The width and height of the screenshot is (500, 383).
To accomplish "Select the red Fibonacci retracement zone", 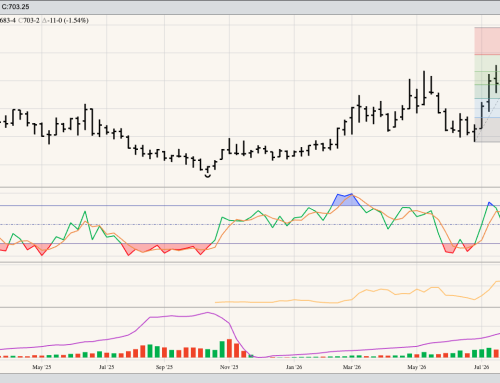I will [x=487, y=41].
